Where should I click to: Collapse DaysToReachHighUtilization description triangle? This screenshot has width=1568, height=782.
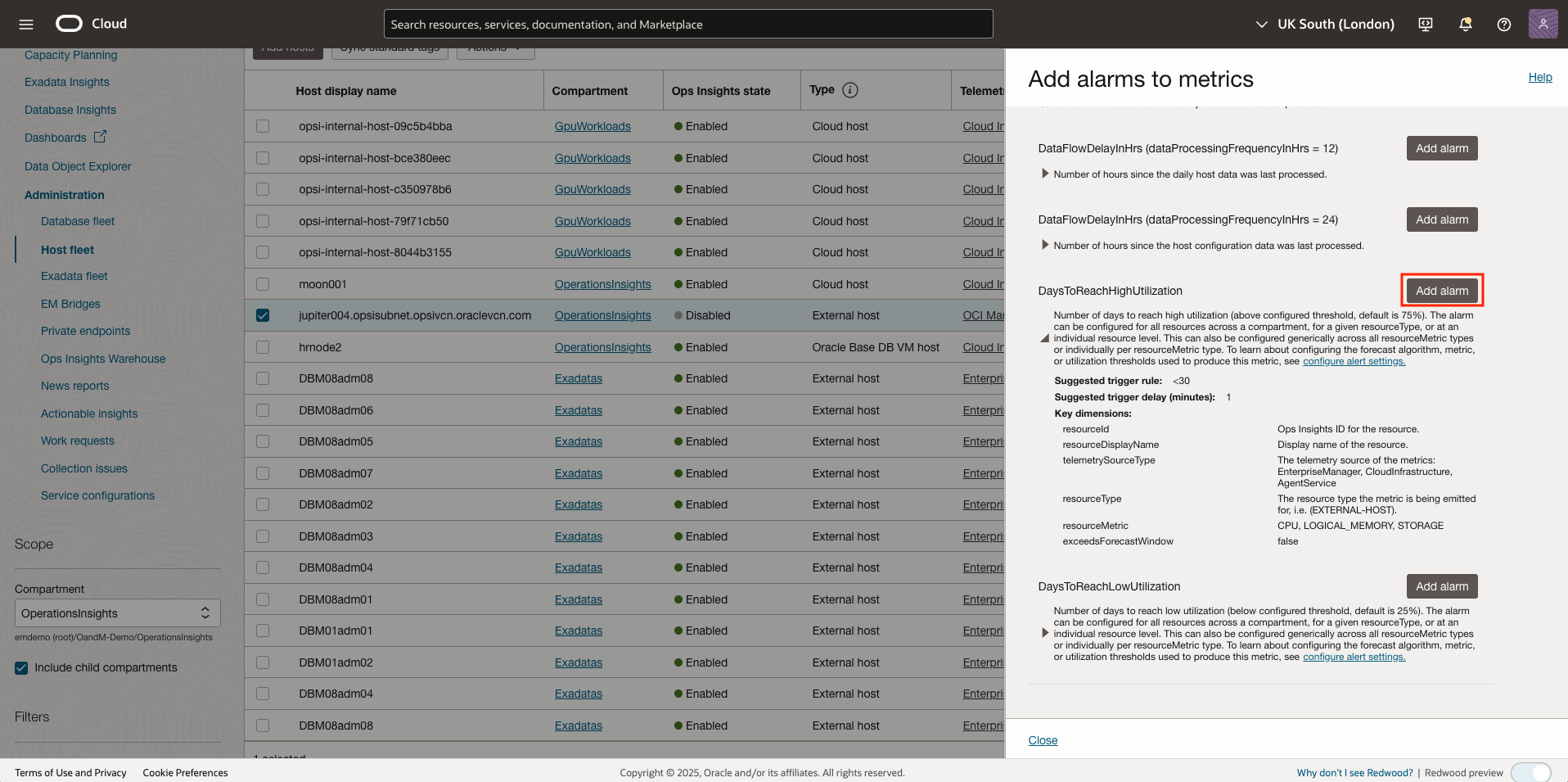pos(1044,338)
